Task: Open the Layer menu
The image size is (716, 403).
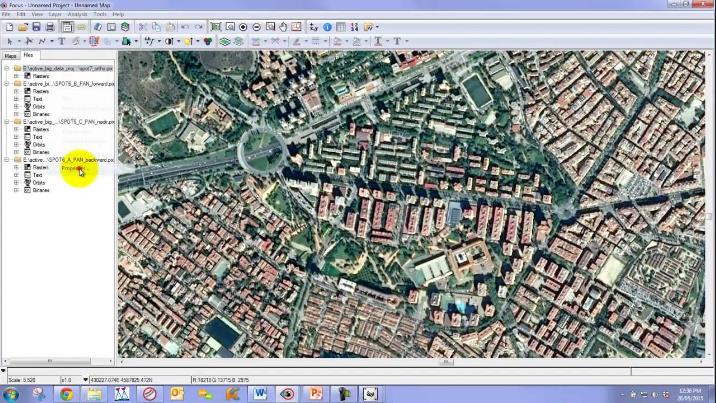Action: click(x=55, y=14)
